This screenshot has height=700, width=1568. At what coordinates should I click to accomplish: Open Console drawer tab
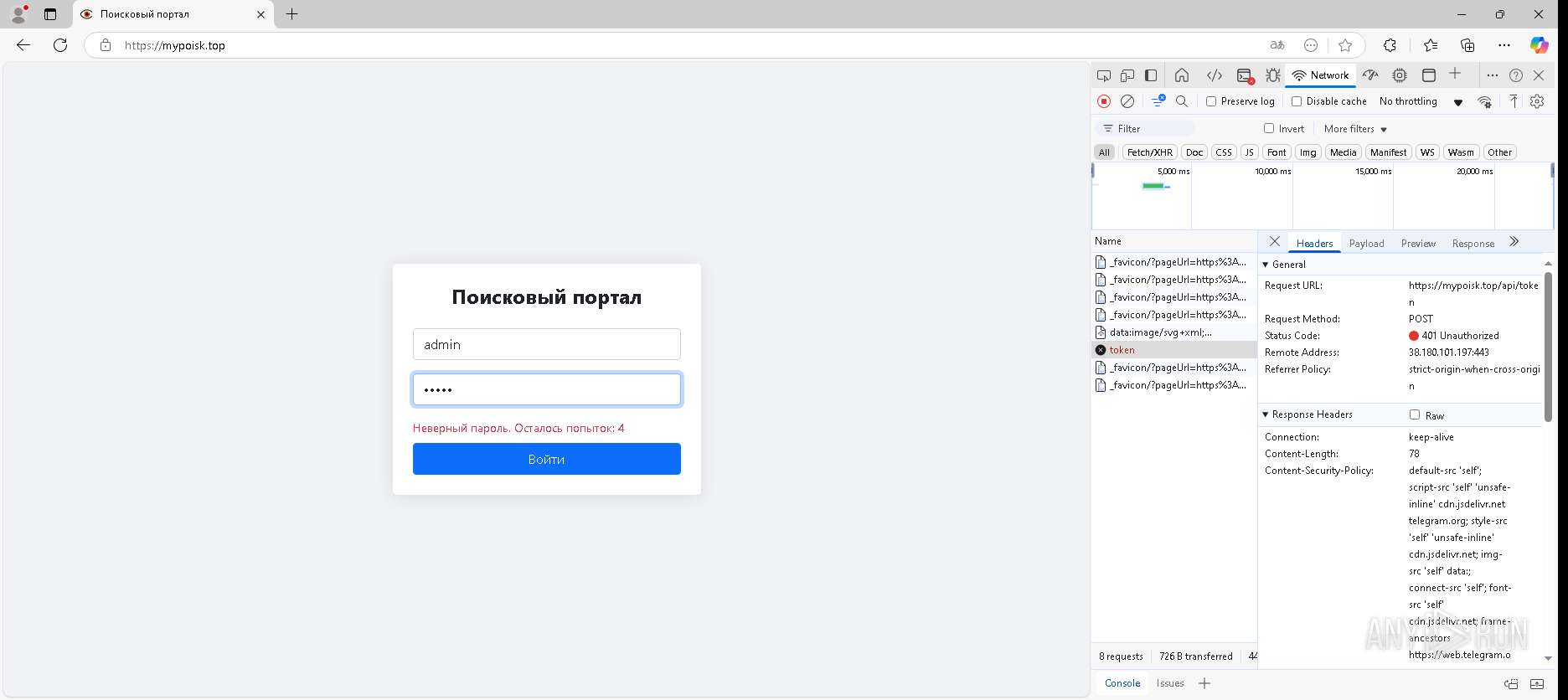pyautogui.click(x=1122, y=683)
